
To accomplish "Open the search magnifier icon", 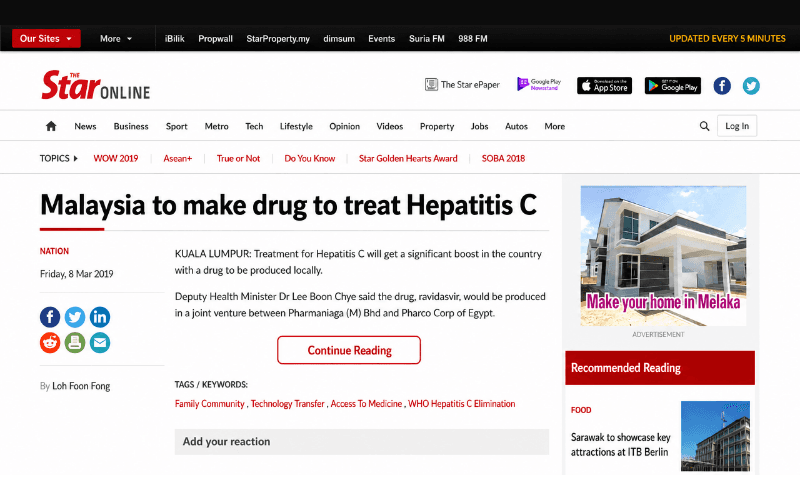I will [x=704, y=126].
